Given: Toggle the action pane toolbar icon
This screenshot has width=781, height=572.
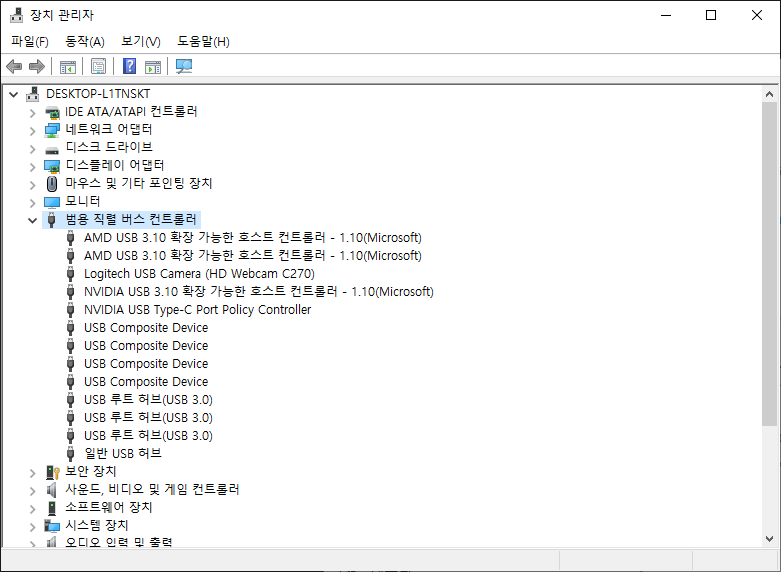Looking at the screenshot, I should pos(153,66).
